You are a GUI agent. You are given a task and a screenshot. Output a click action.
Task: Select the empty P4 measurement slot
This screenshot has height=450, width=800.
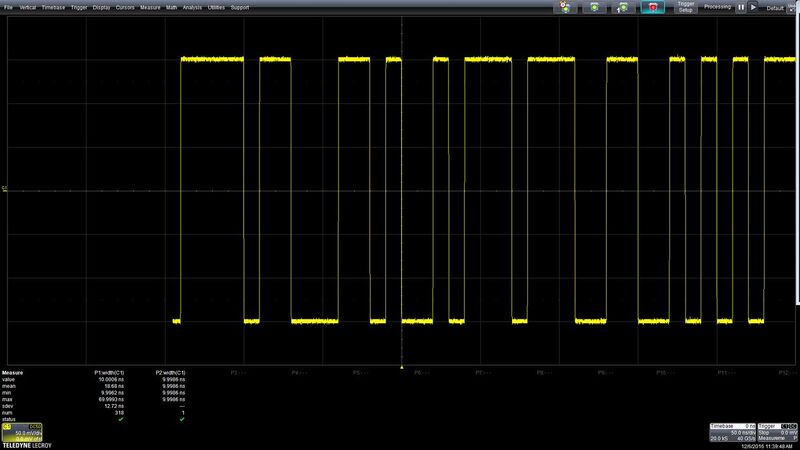(299, 373)
